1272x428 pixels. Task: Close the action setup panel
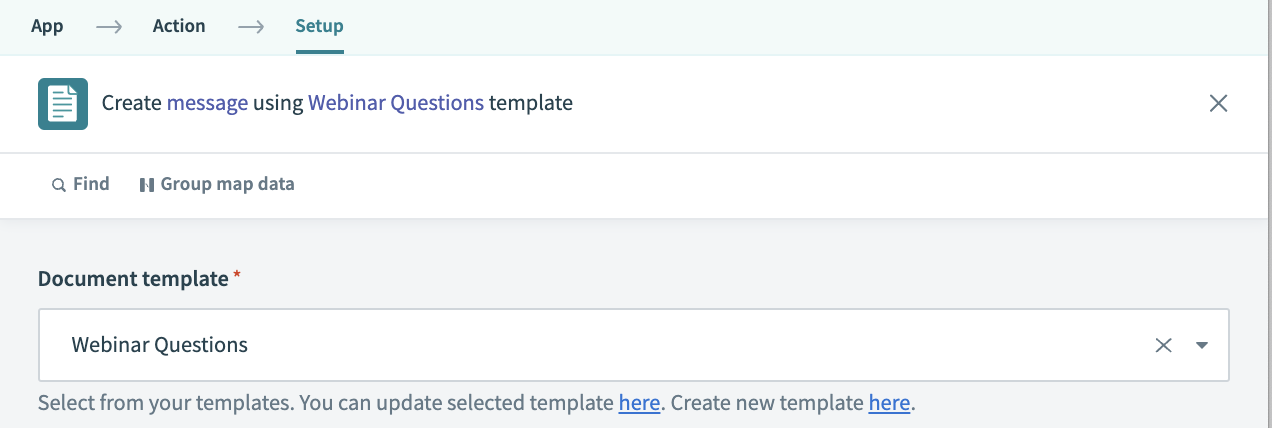[1218, 103]
